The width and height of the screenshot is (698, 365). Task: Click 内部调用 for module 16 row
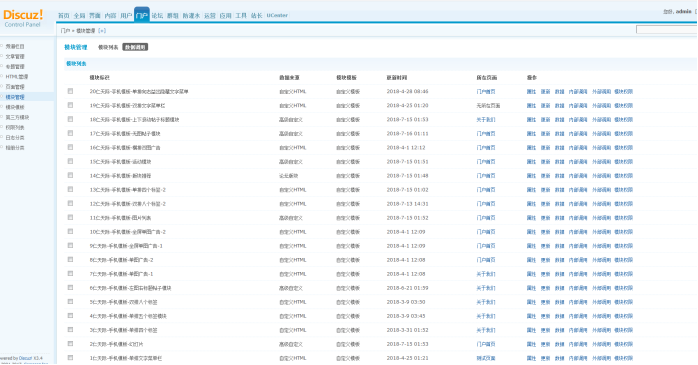tap(578, 148)
